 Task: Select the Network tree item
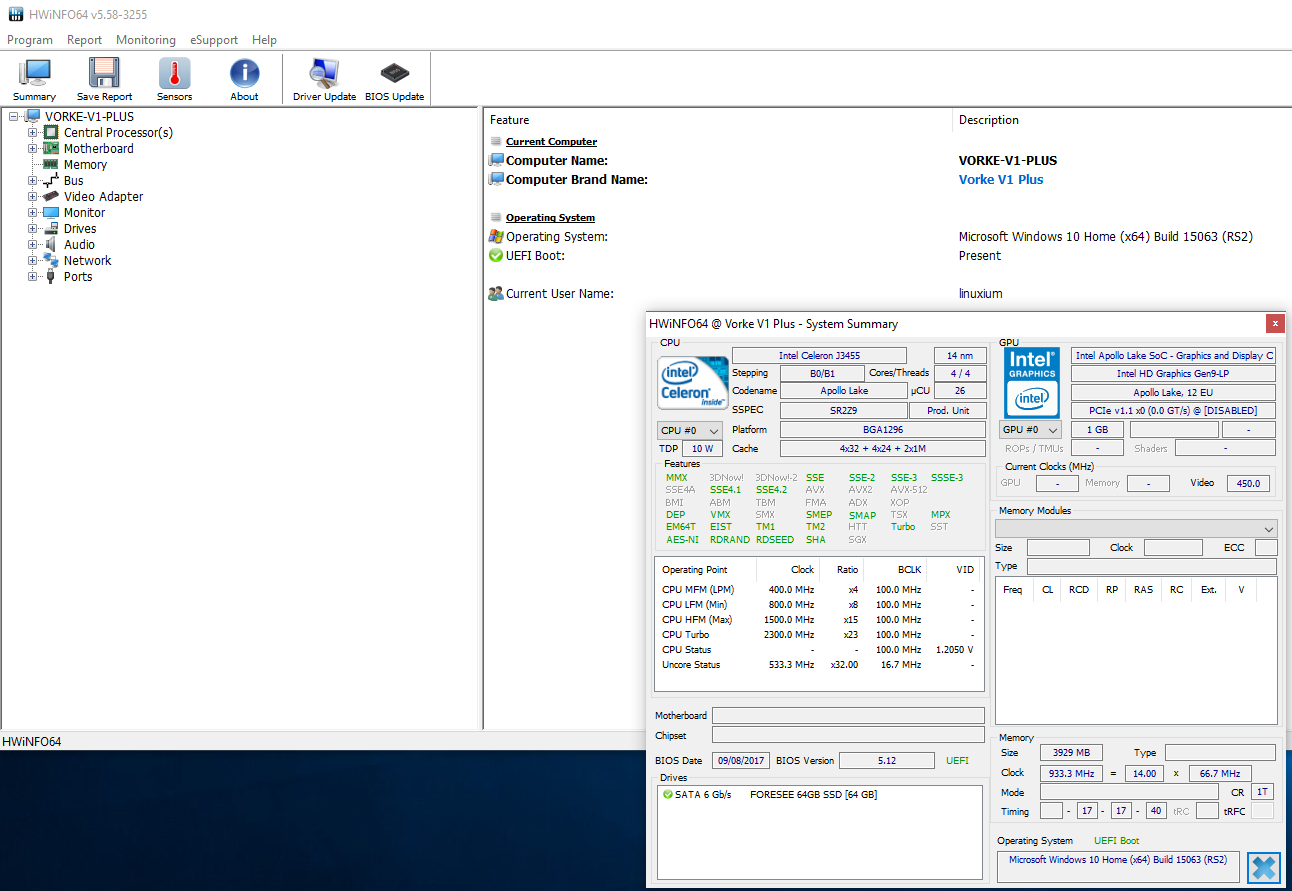[87, 260]
